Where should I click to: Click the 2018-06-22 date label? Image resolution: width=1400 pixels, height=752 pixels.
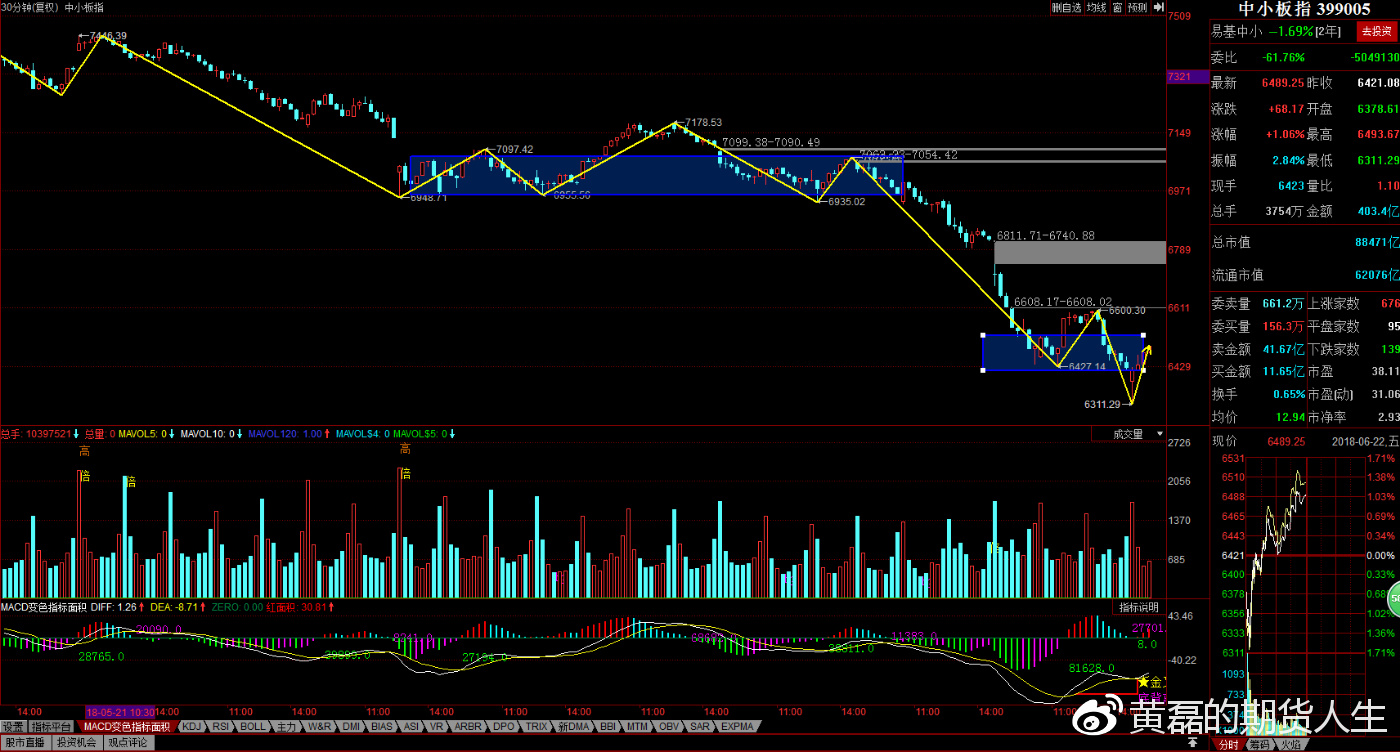(1363, 441)
